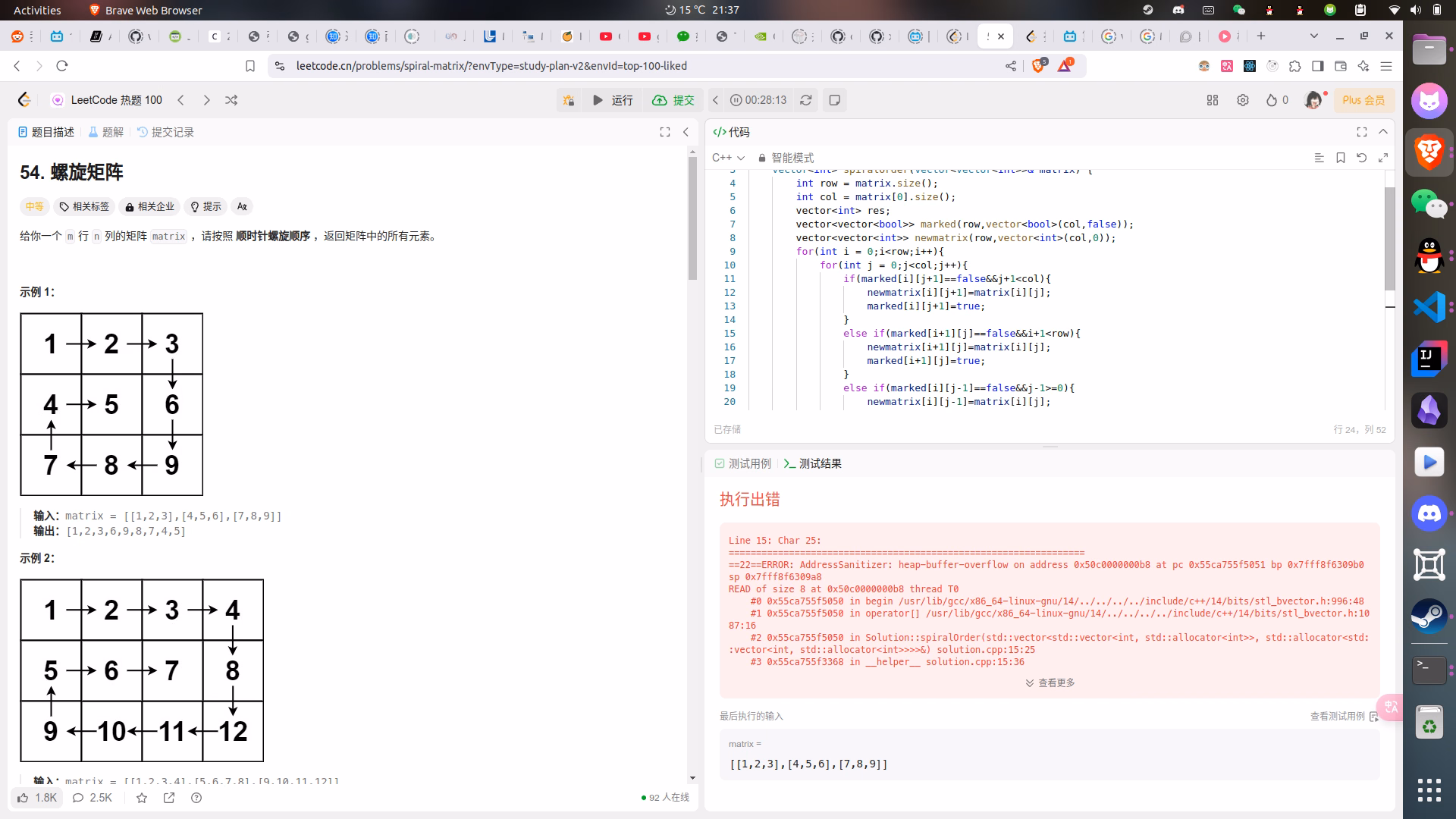Open the help question mark icon

196,798
